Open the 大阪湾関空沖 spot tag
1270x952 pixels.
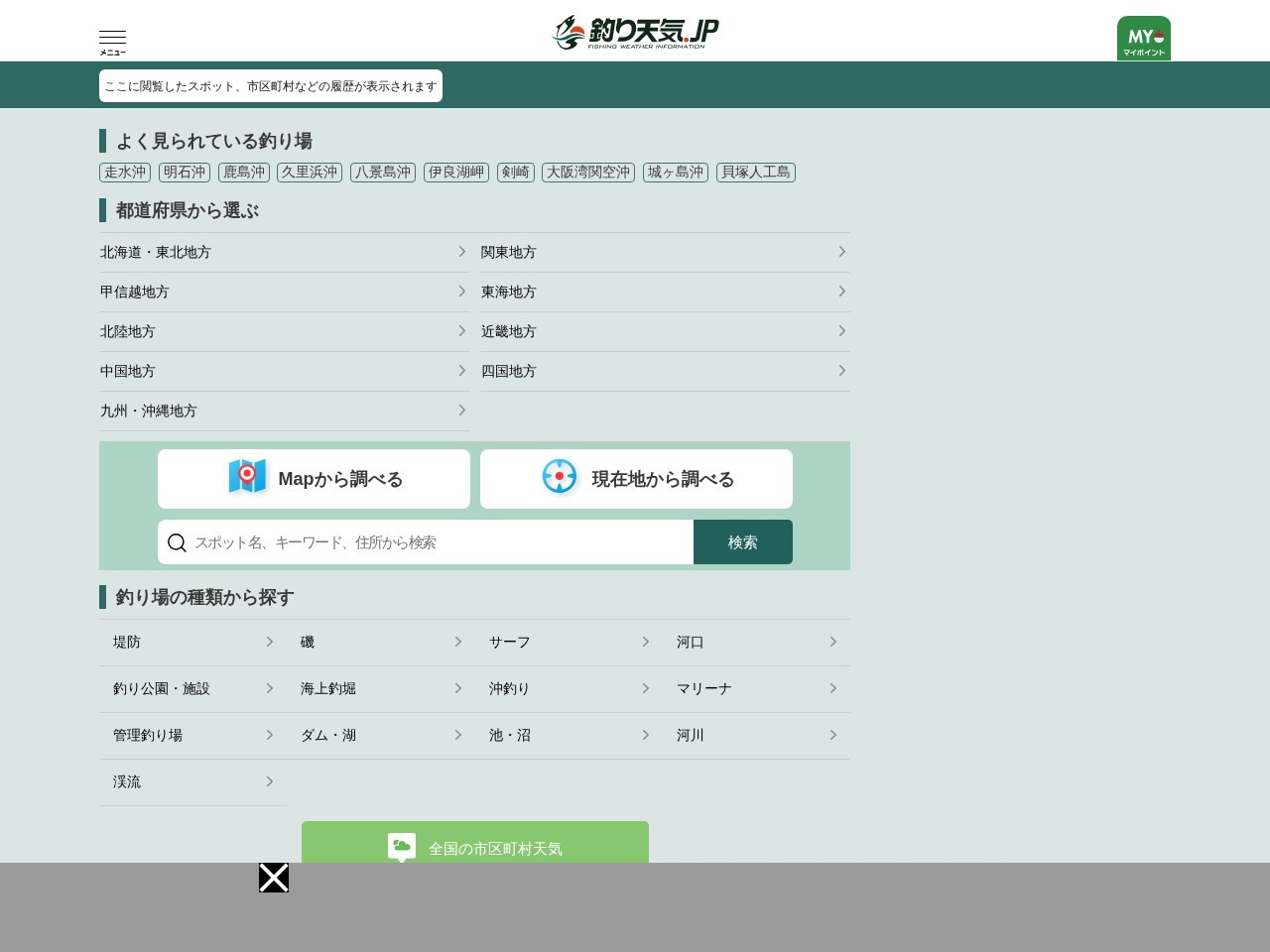click(x=588, y=173)
